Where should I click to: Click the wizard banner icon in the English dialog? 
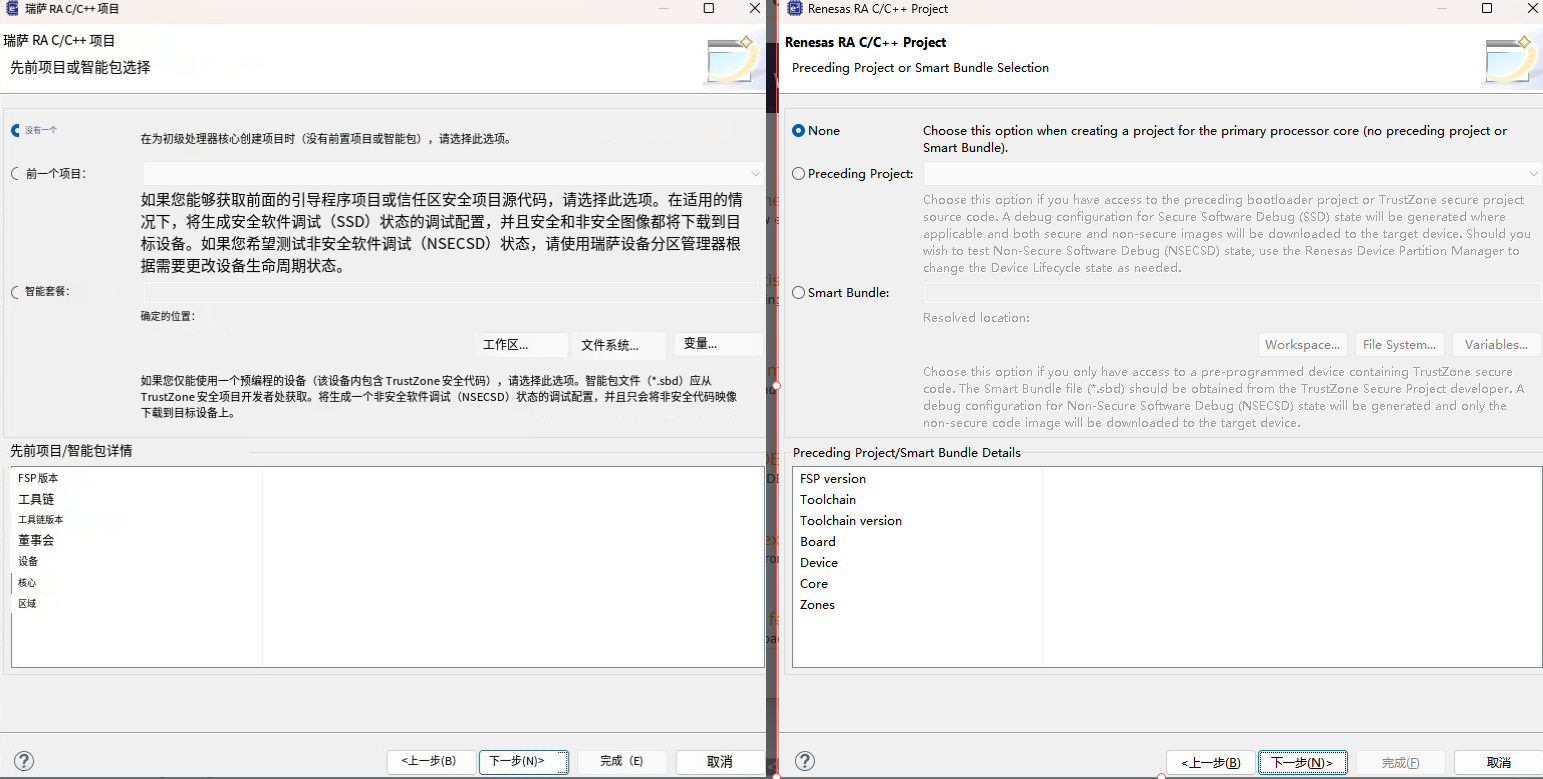1512,60
